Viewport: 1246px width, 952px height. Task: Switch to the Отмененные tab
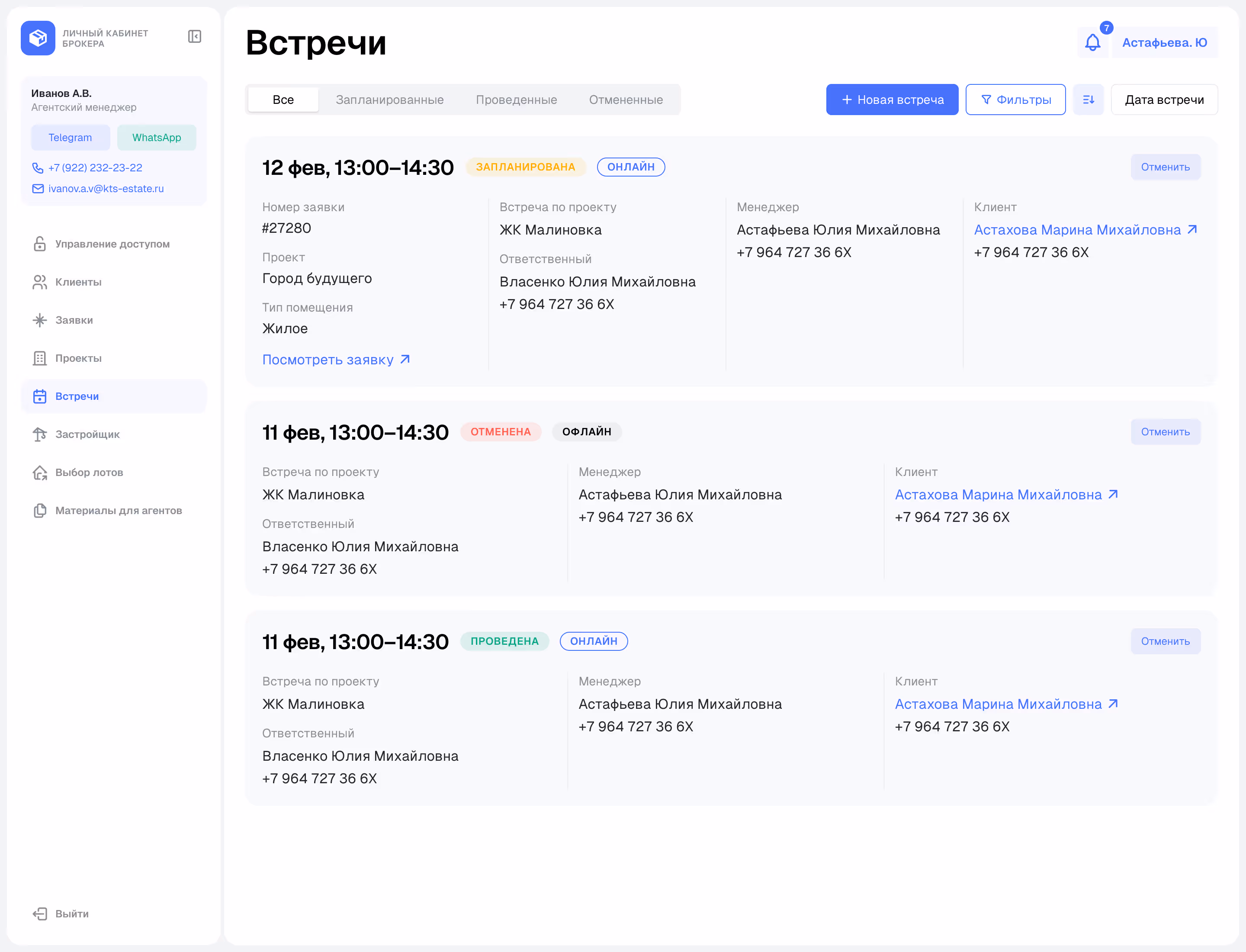coord(626,100)
